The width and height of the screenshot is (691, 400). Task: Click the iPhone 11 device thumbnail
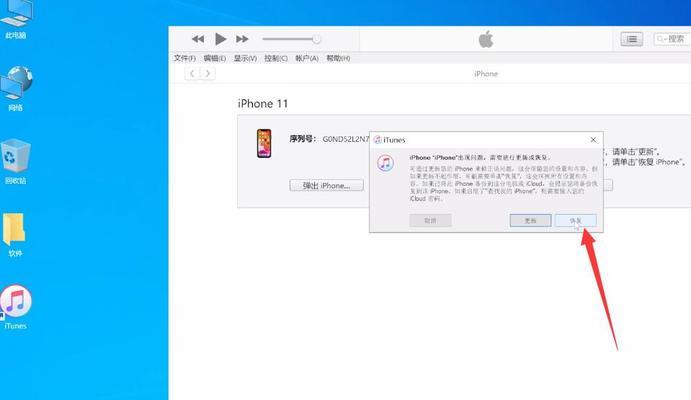pos(264,143)
